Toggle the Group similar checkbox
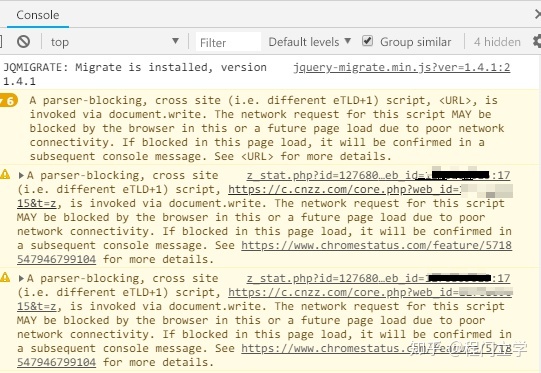Viewport: 541px width, 373px height. tap(367, 41)
